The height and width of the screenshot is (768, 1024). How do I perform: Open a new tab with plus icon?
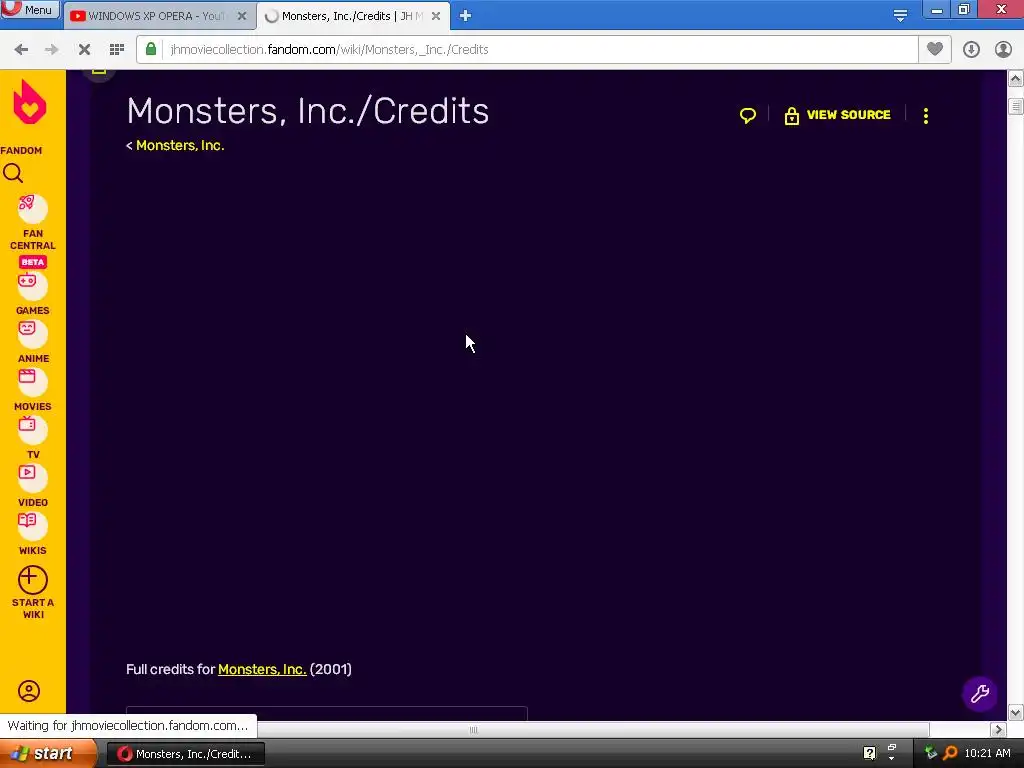(465, 16)
